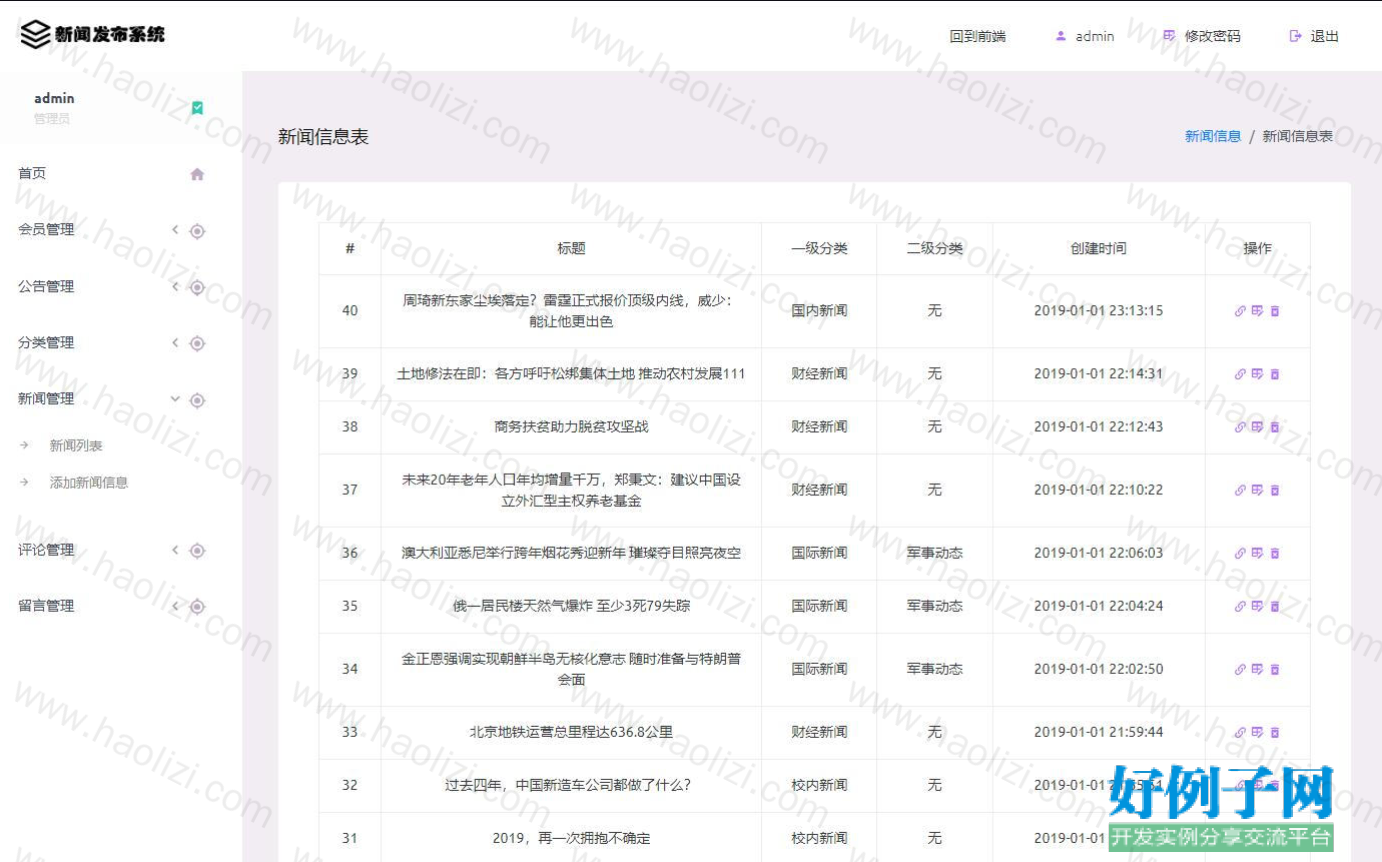Open the link icon for news row 40
This screenshot has width=1382, height=862.
coord(1240,311)
